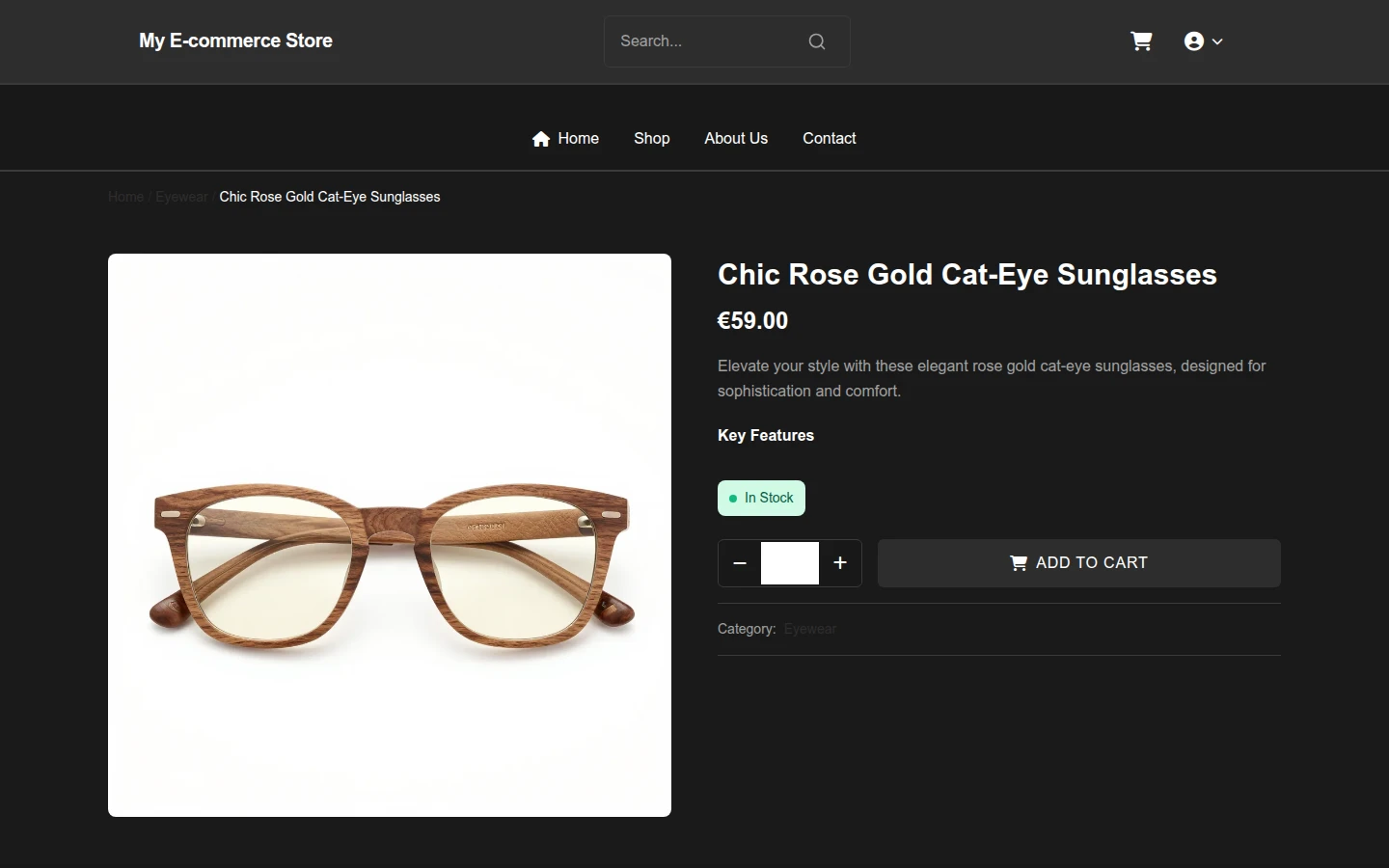The image size is (1389, 868).
Task: Click the Chic Rose Gold Cat-Eye Sunglasses heading
Action: coord(967,275)
